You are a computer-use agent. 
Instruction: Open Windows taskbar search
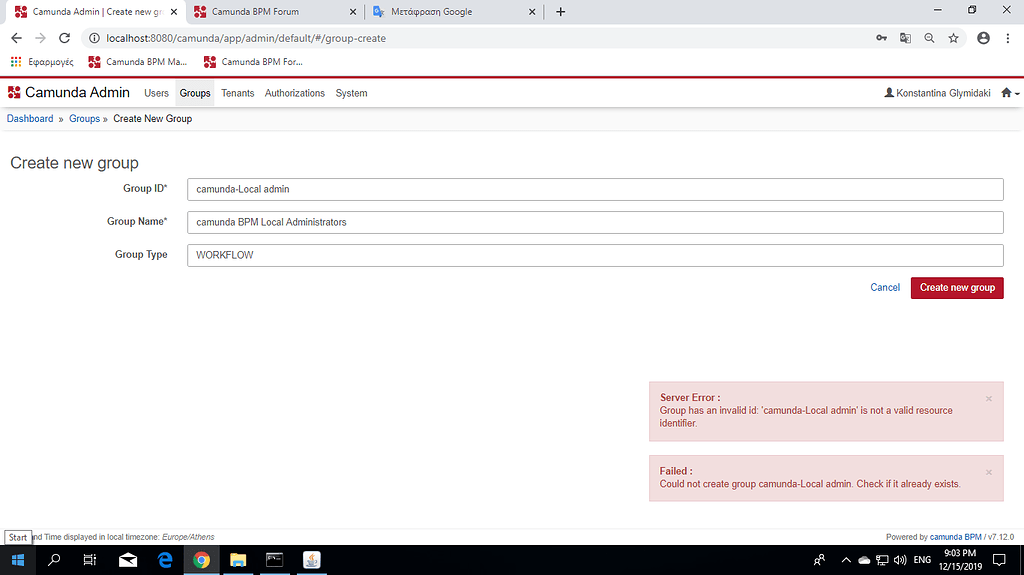point(54,560)
